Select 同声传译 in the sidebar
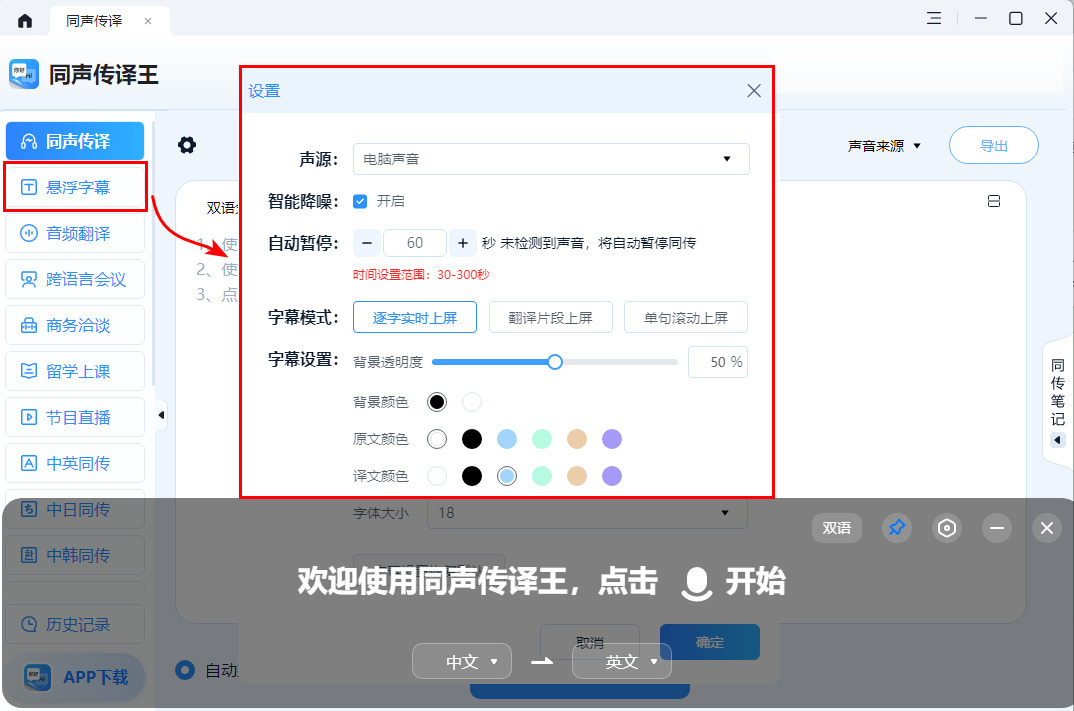The image size is (1074, 711). coord(75,141)
